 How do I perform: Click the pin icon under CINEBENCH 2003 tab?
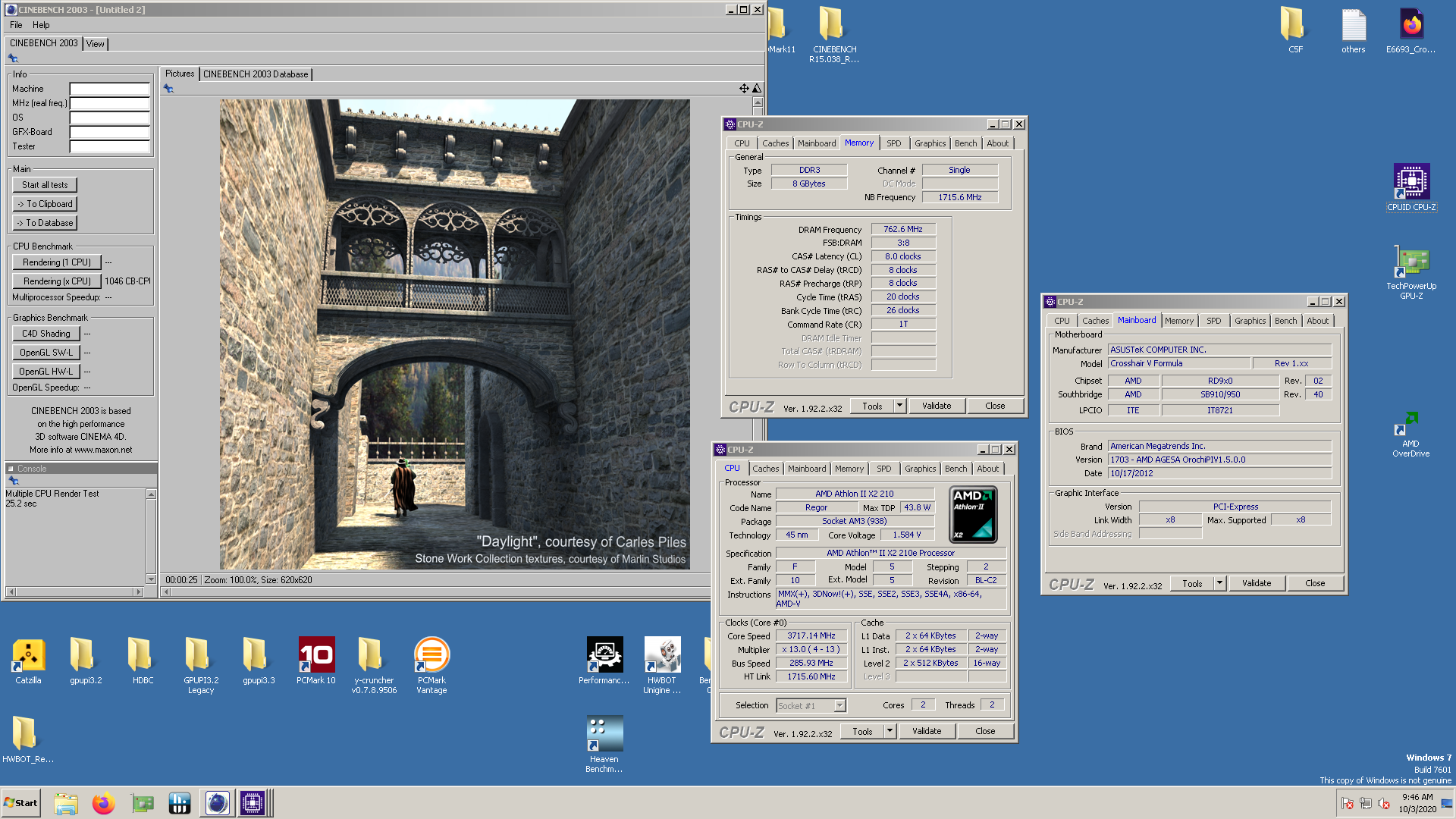tap(13, 58)
